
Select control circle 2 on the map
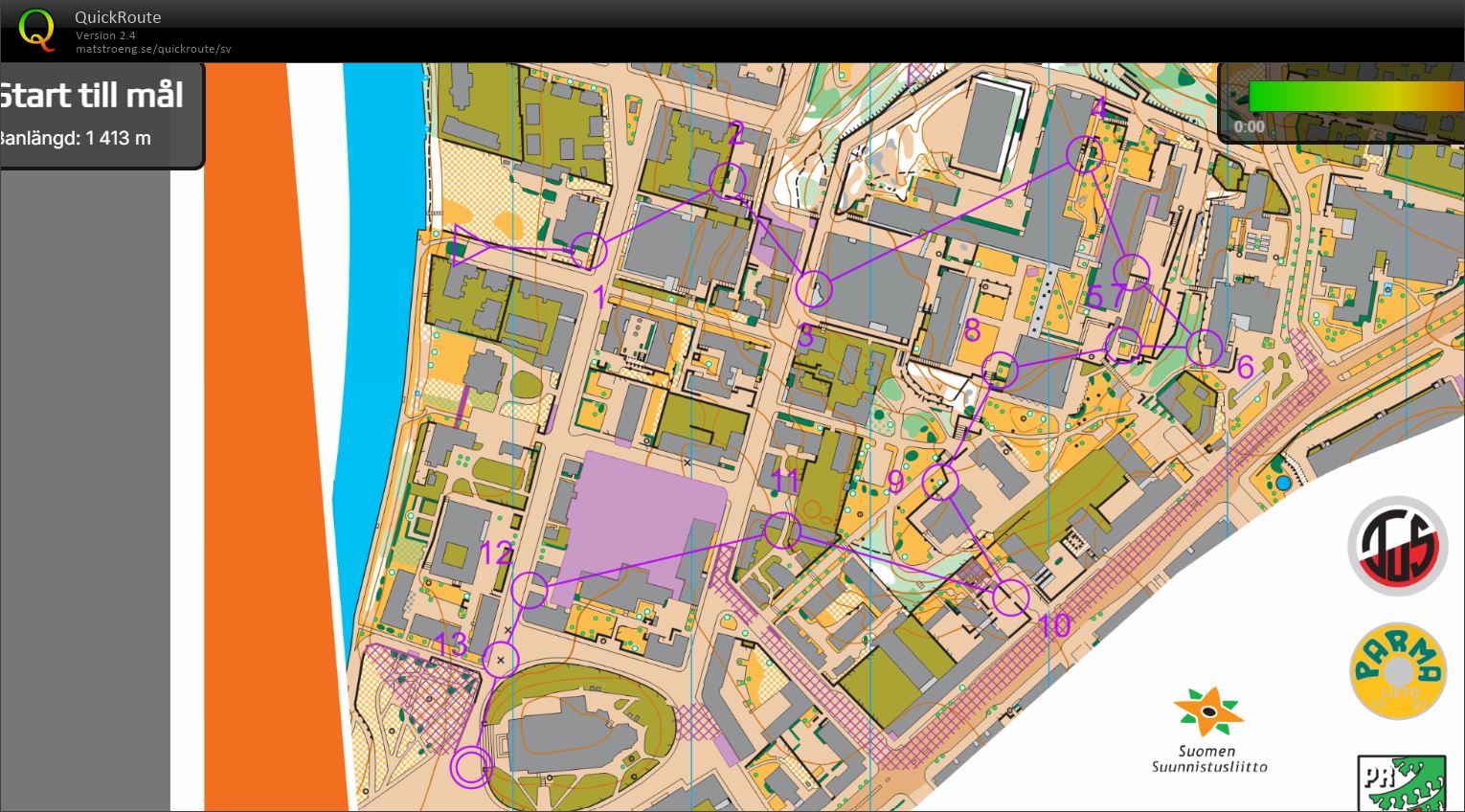click(728, 180)
